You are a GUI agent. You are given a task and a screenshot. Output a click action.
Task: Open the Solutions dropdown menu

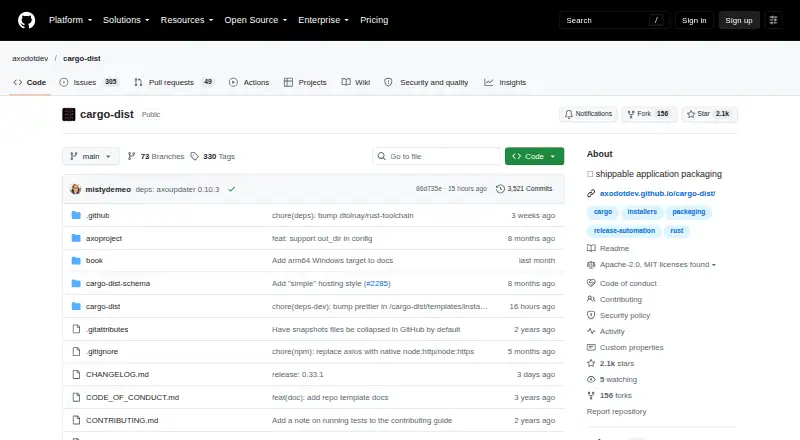(x=126, y=20)
